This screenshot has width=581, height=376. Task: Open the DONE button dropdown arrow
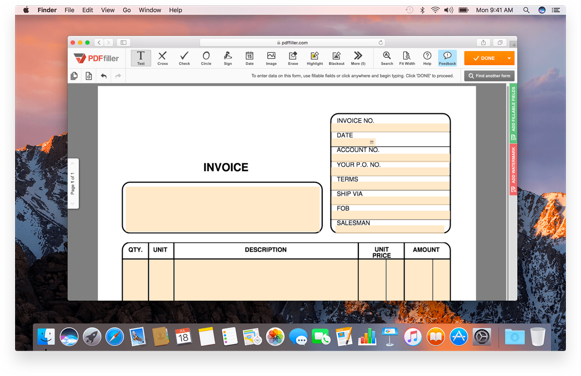(x=509, y=58)
